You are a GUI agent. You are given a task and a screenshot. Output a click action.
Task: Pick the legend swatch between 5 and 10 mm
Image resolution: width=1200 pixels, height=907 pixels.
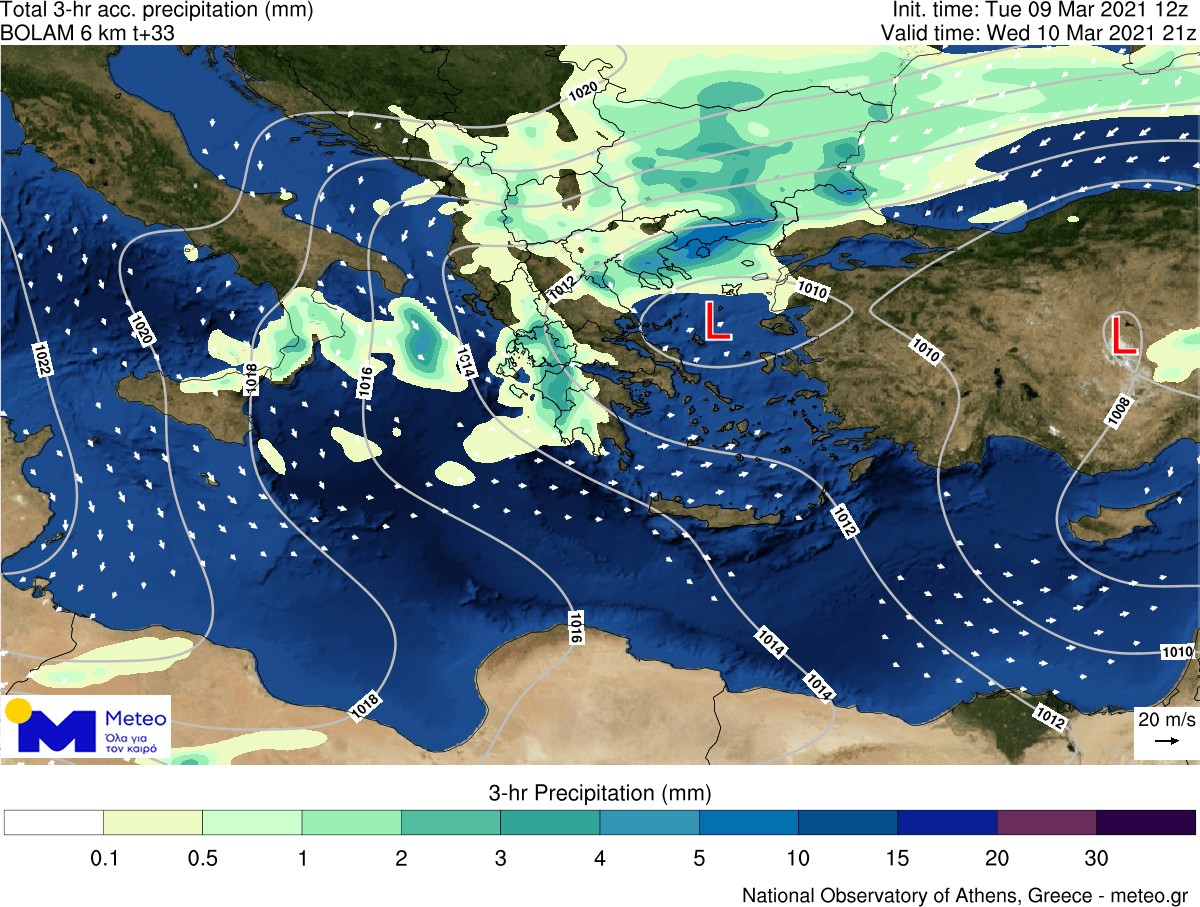pyautogui.click(x=748, y=822)
